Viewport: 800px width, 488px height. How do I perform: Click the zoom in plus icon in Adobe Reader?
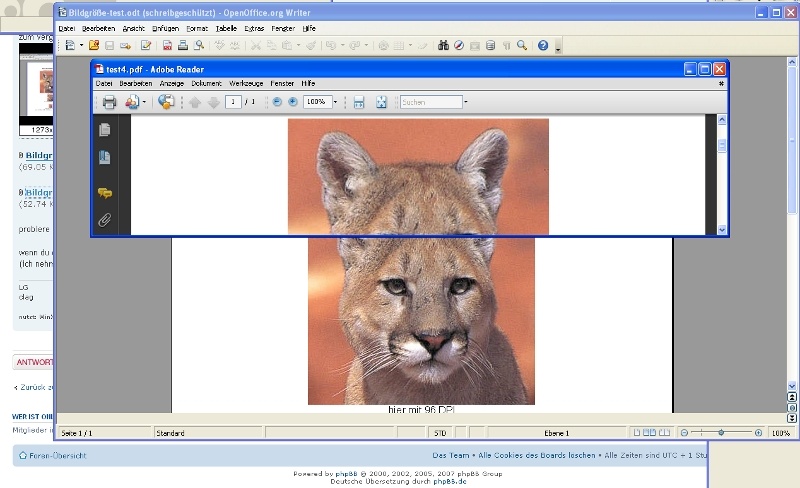click(292, 102)
